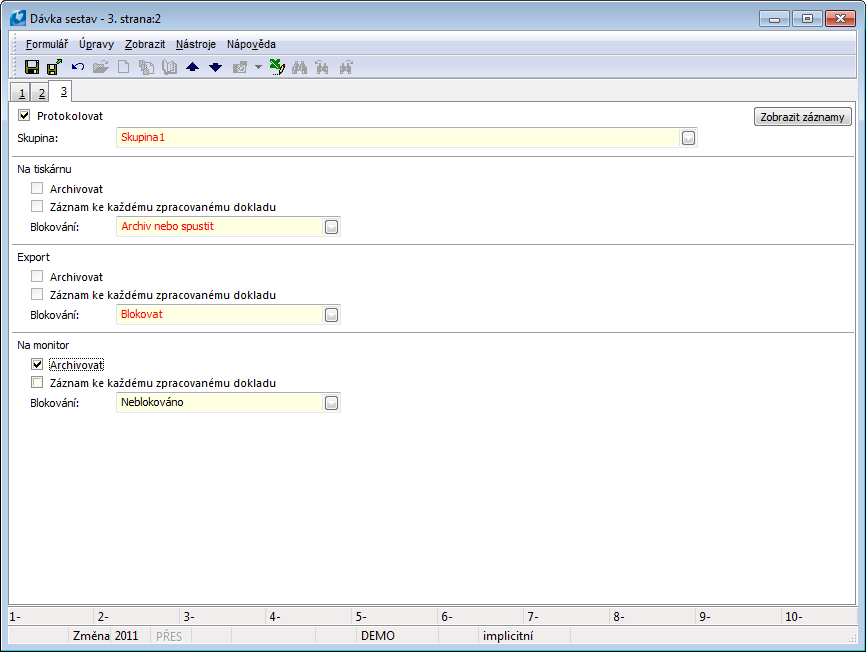The image size is (866, 652).
Task: Click the blue up arrow icon
Action: [192, 67]
